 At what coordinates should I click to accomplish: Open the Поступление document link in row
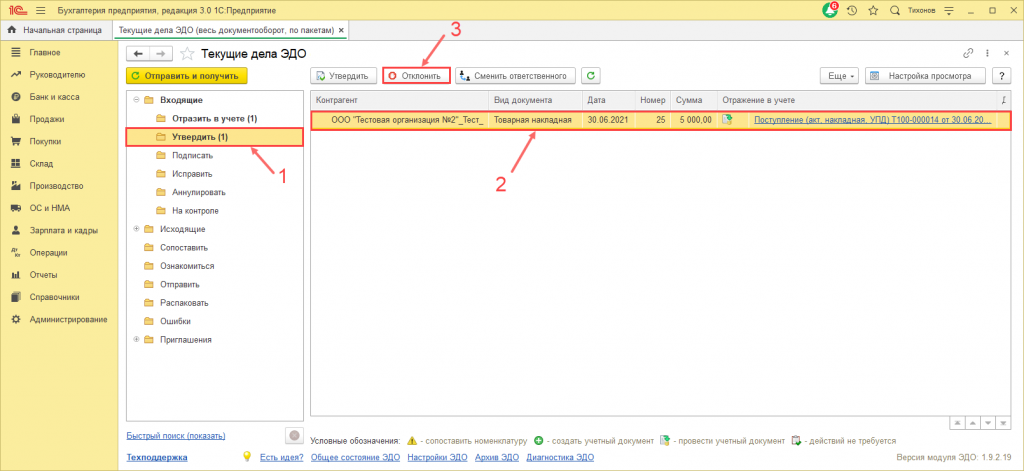coord(872,120)
